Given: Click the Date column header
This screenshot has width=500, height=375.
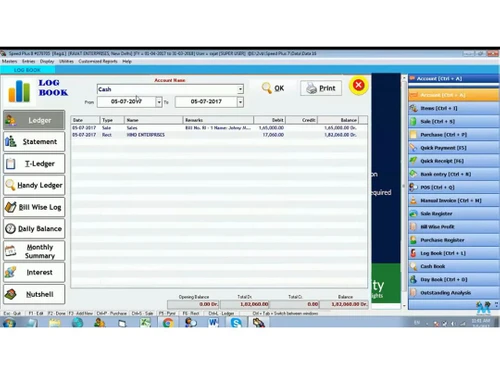Looking at the screenshot, I should pos(85,120).
